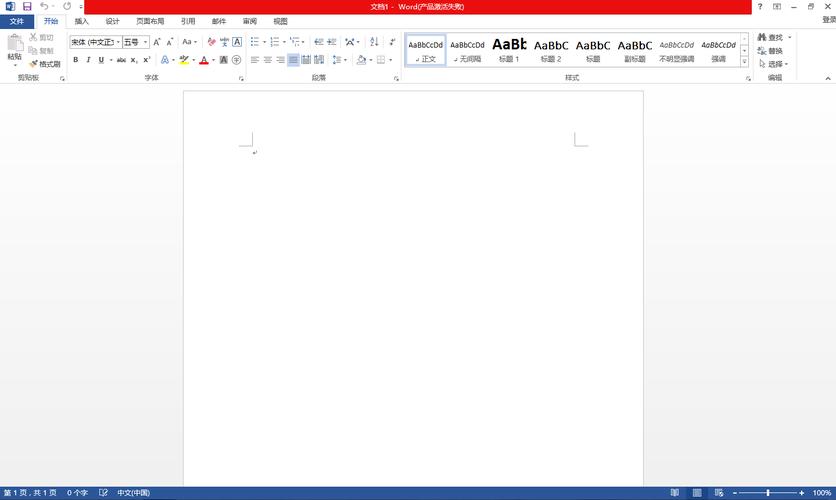Screen dimensions: 836x500
Task: Open the borders dropdown
Action: [390, 60]
